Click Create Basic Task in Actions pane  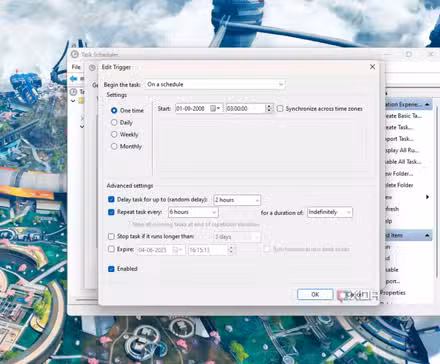[404, 116]
